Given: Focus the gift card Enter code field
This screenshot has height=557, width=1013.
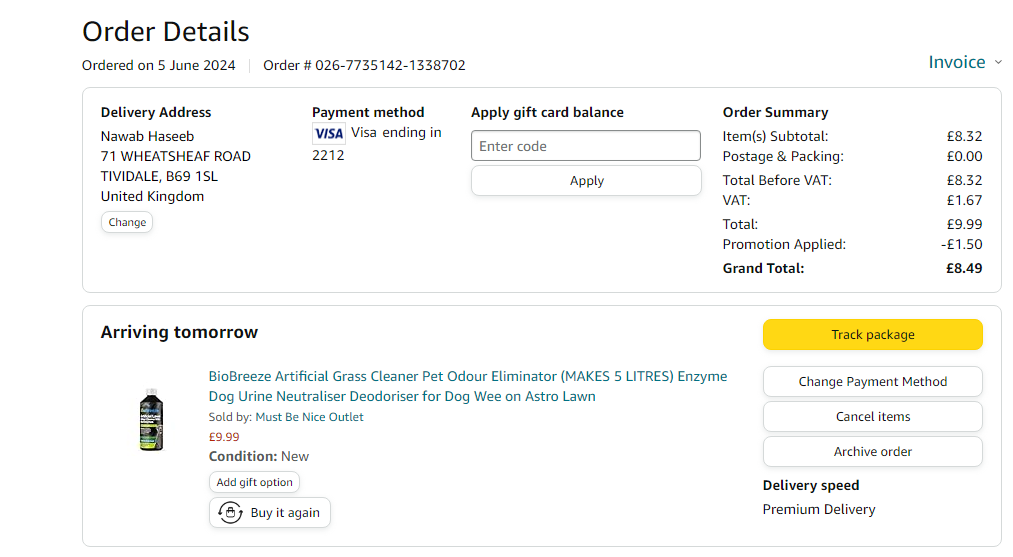Looking at the screenshot, I should pyautogui.click(x=586, y=146).
